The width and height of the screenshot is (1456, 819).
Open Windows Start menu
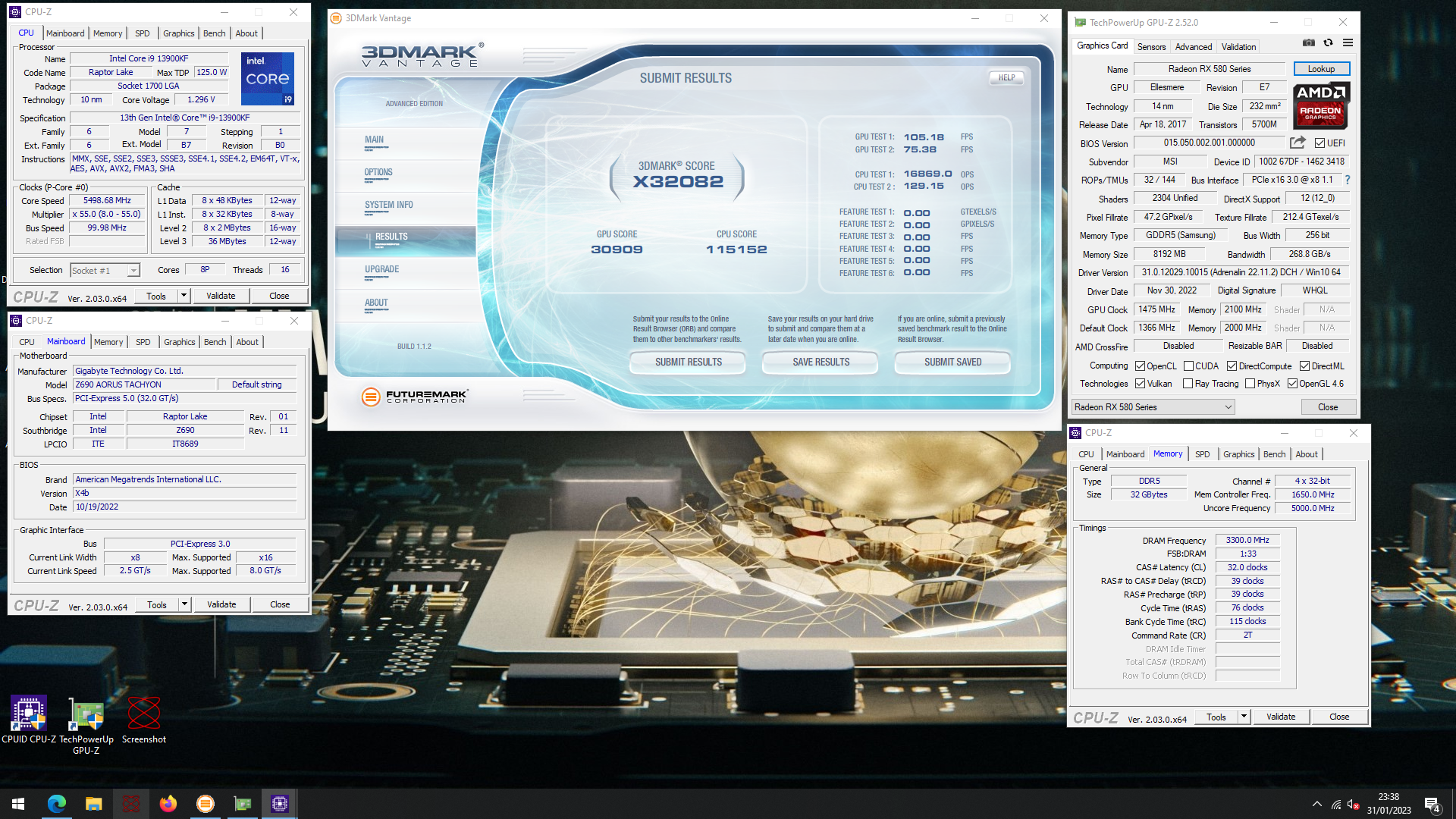point(18,804)
